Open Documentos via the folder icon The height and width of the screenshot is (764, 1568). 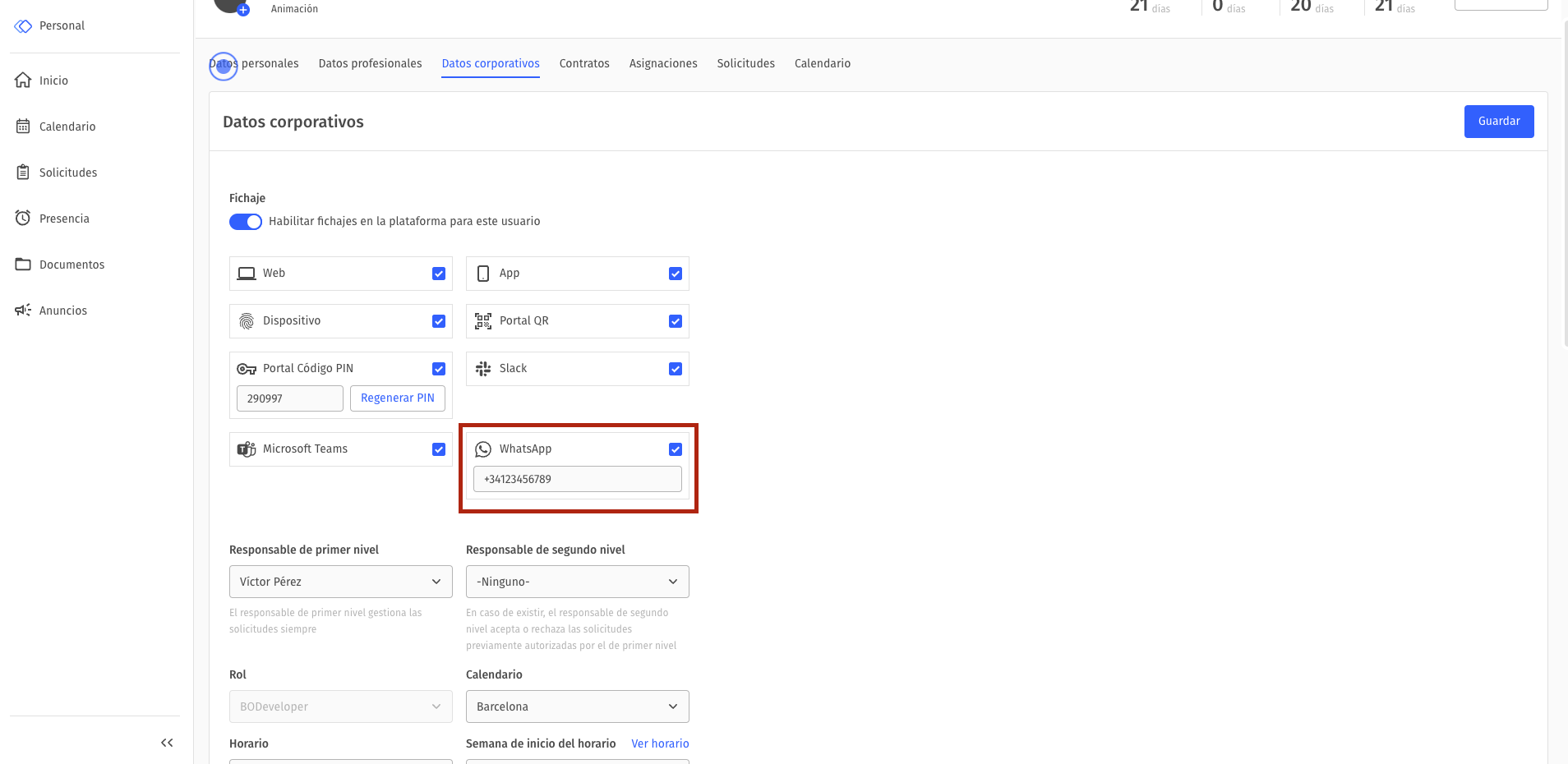23,265
